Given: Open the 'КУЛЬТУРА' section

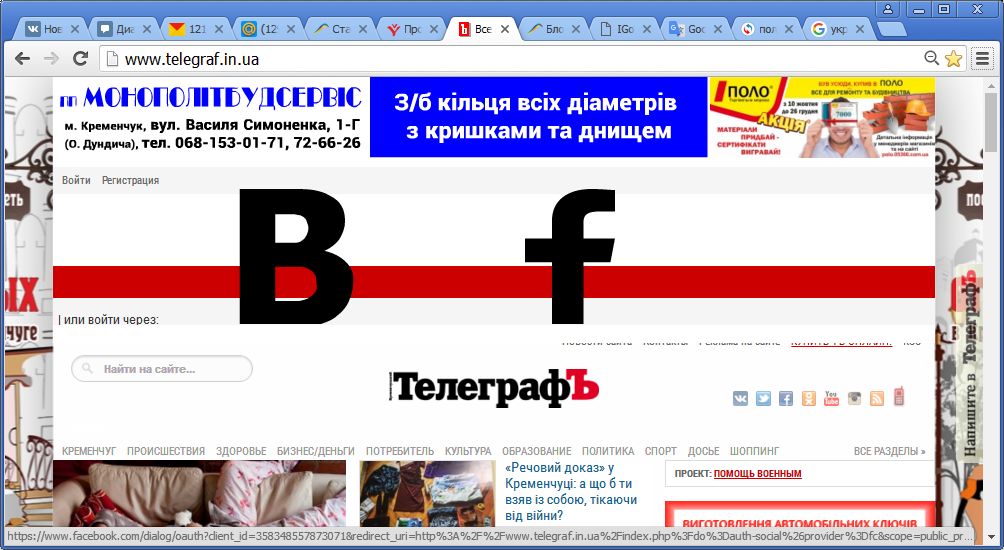Looking at the screenshot, I should tap(468, 451).
